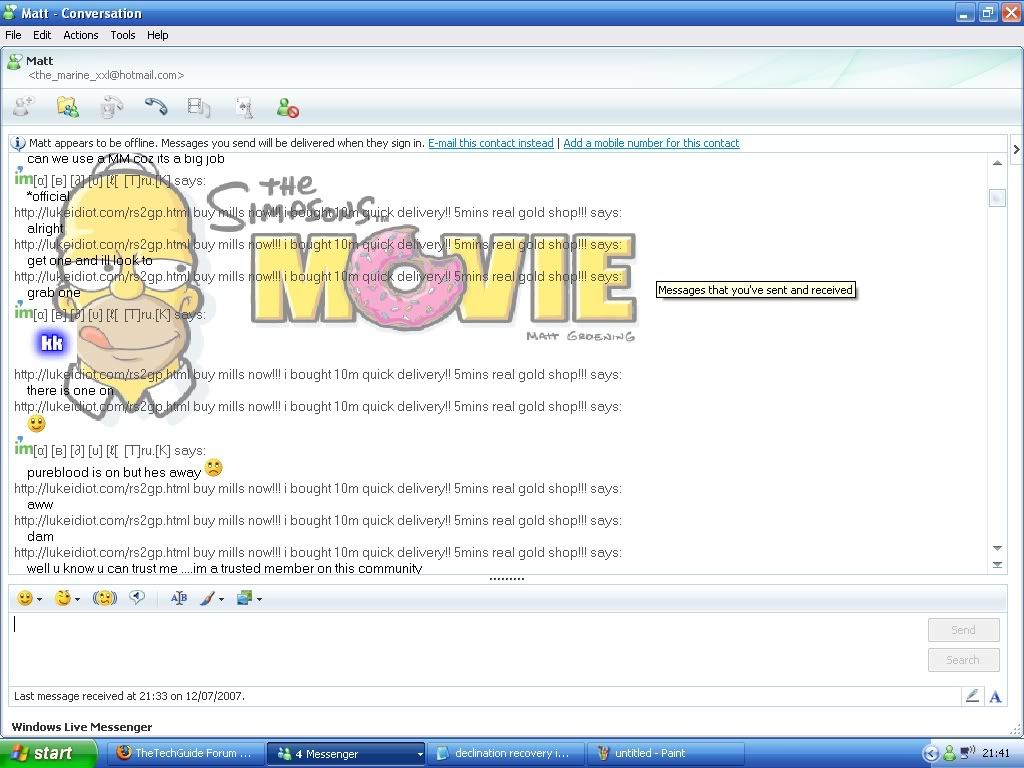This screenshot has height=768, width=1024.
Task: Click the voice clip icon
Action: pyautogui.click(x=137, y=598)
